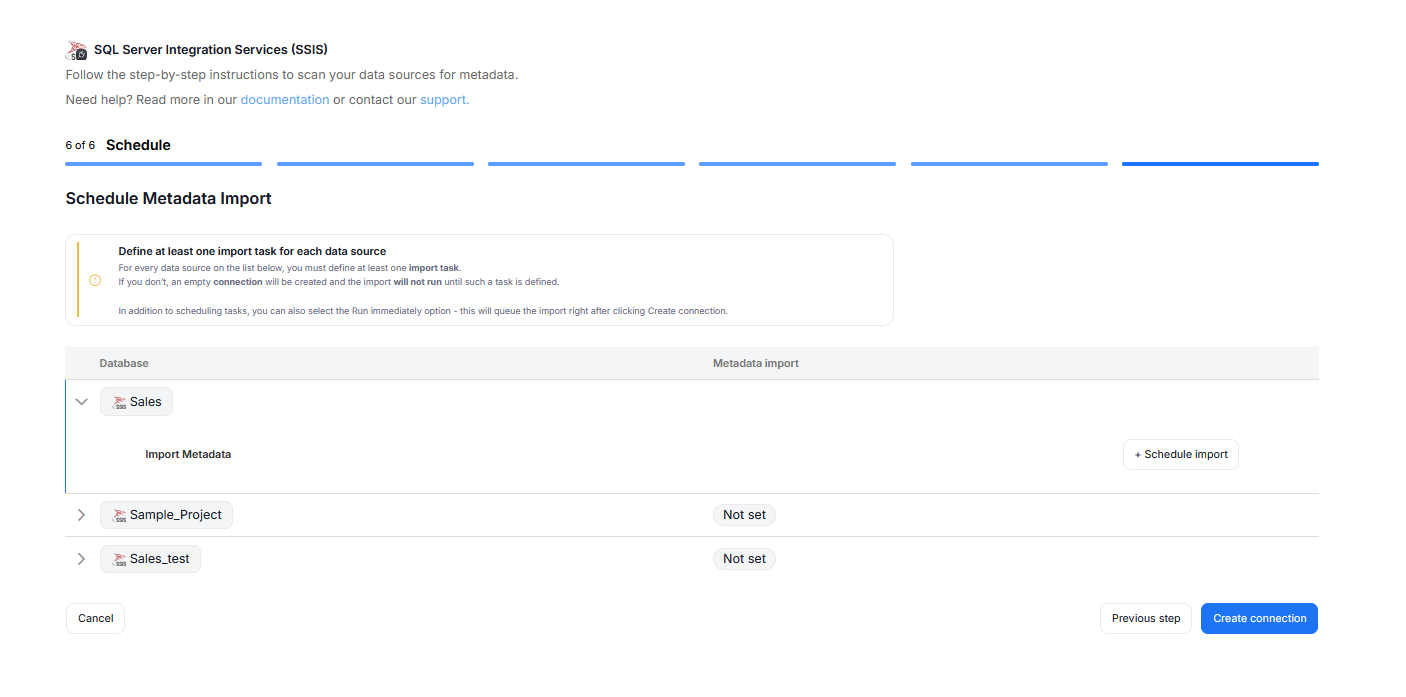Image resolution: width=1406 pixels, height=697 pixels.
Task: Collapse the Sales database row
Action: pos(82,402)
